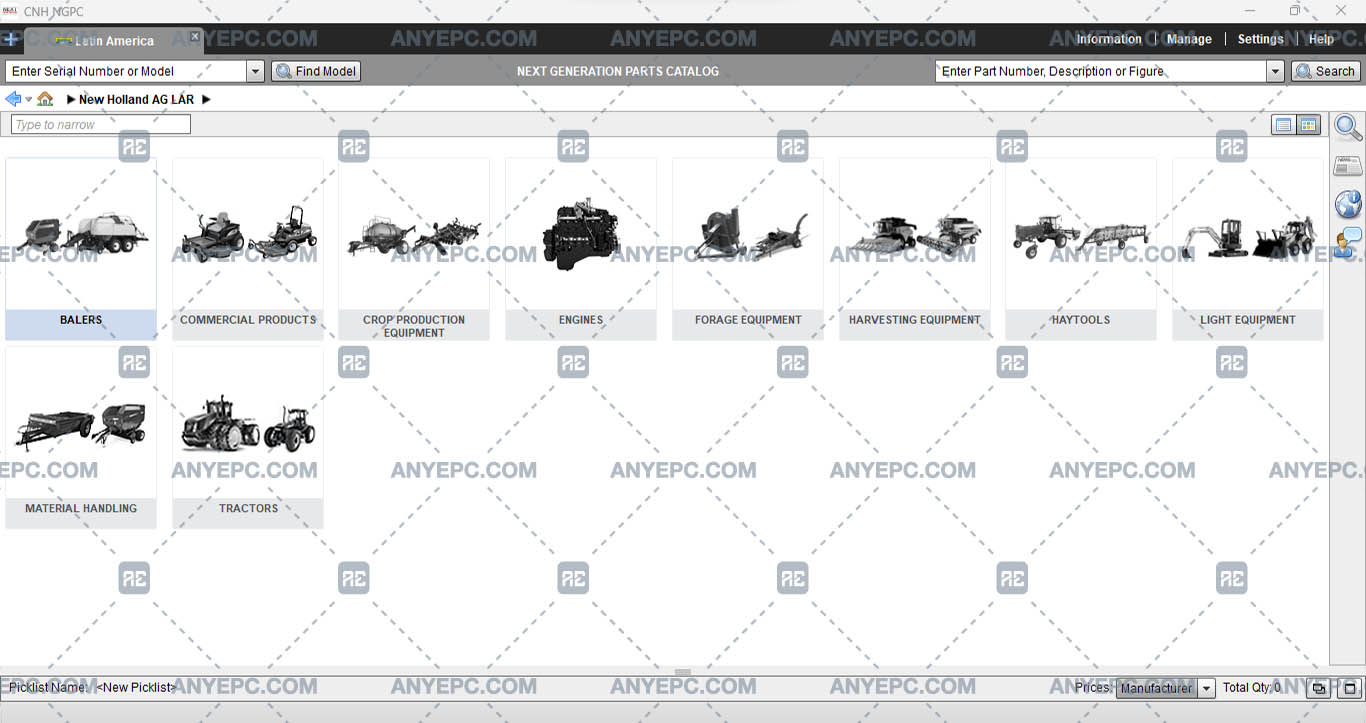Open globe information sidebar icon
The width and height of the screenshot is (1366, 723).
tap(1348, 204)
